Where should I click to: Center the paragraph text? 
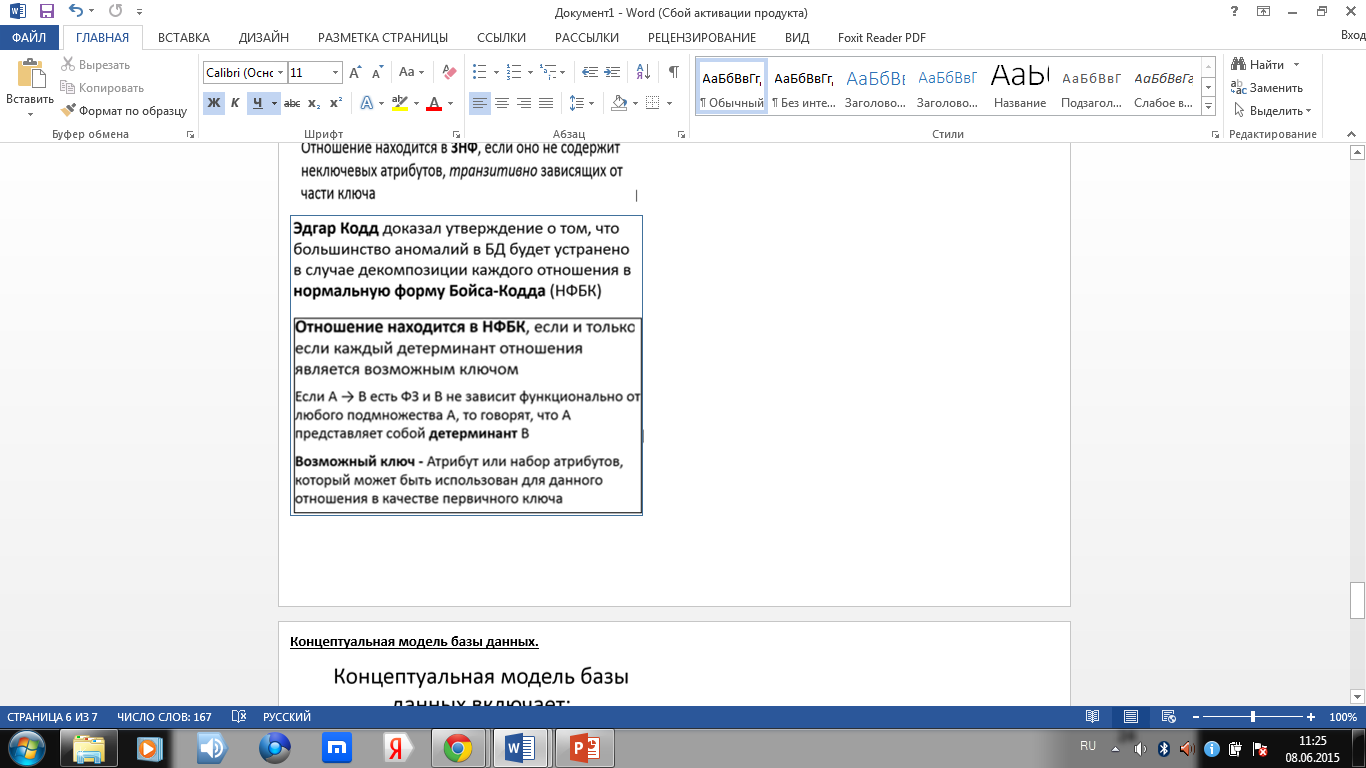pos(502,103)
